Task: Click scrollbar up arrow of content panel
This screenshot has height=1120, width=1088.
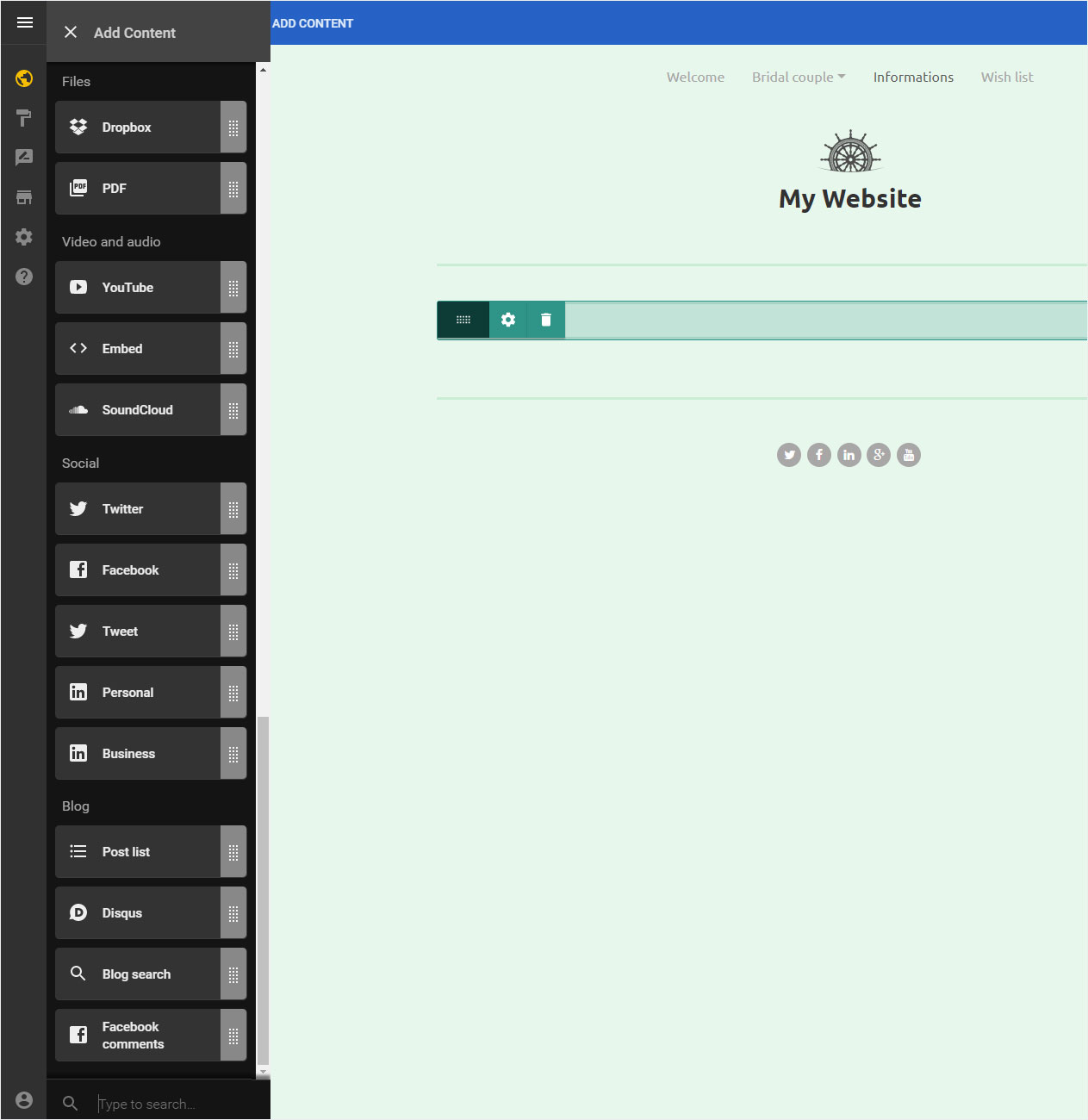Action: pyautogui.click(x=263, y=70)
